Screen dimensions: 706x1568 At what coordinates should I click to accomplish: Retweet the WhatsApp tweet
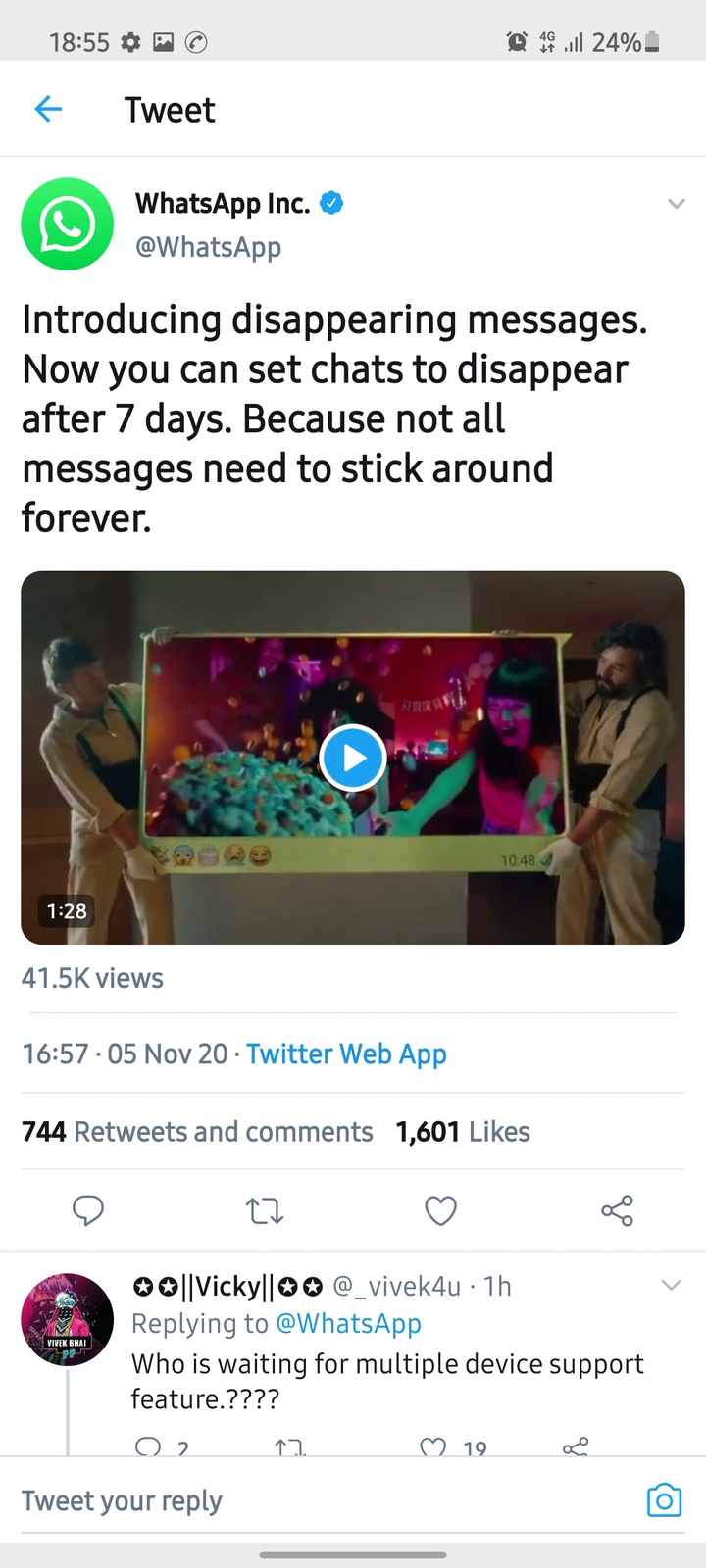pos(265,1212)
